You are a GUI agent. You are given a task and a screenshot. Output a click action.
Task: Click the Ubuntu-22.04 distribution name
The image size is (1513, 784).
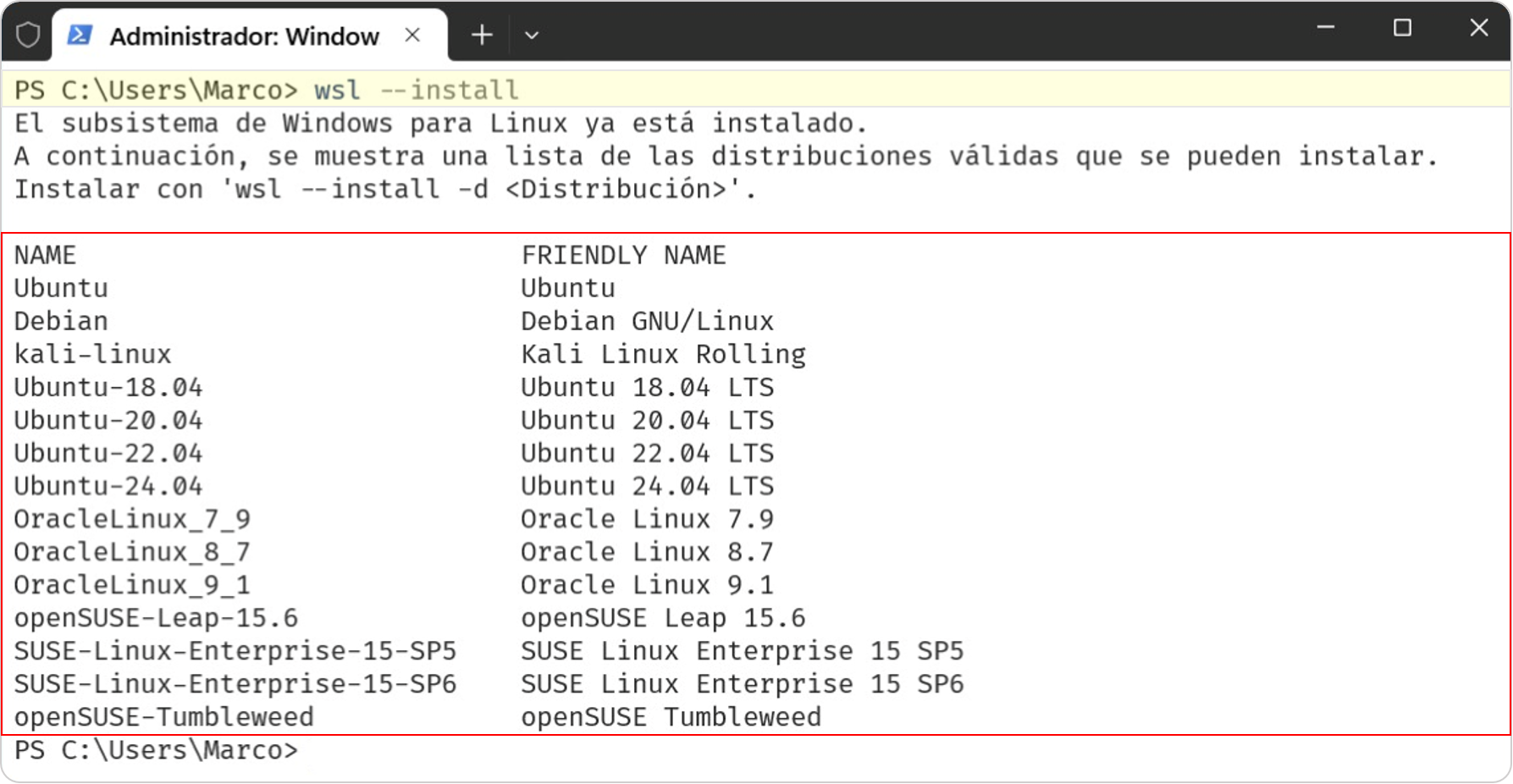pos(108,453)
